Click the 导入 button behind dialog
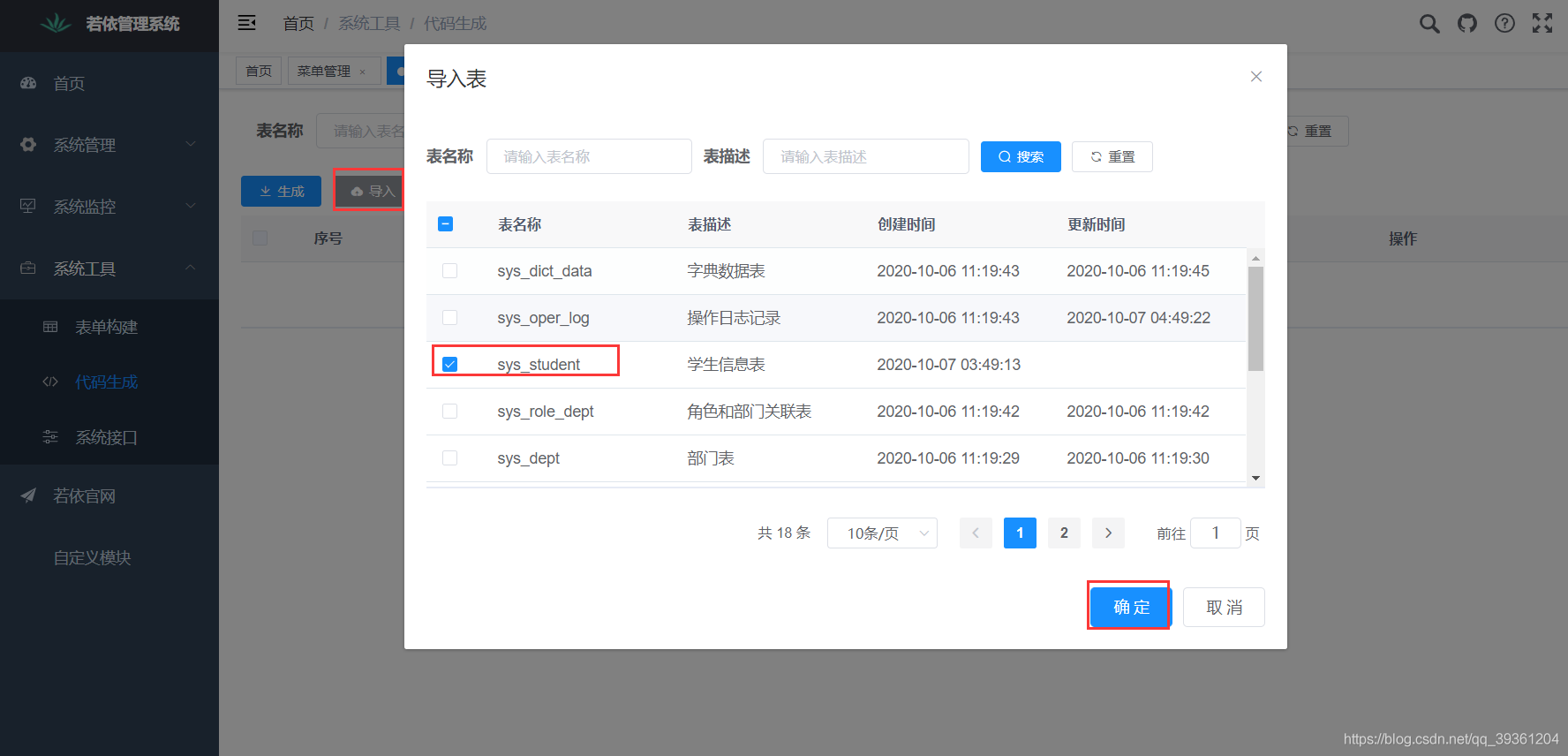 tap(371, 191)
